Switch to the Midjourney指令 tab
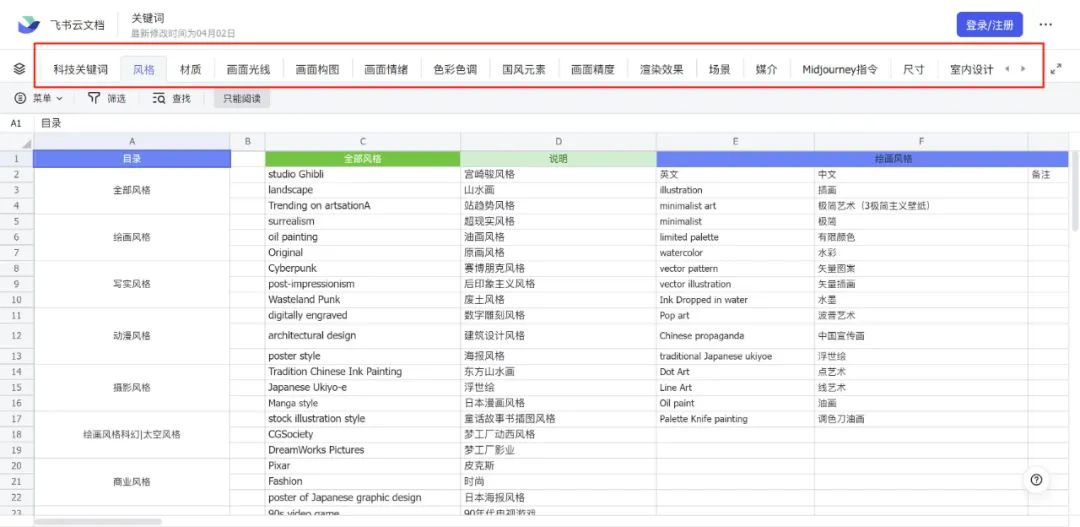 840,70
